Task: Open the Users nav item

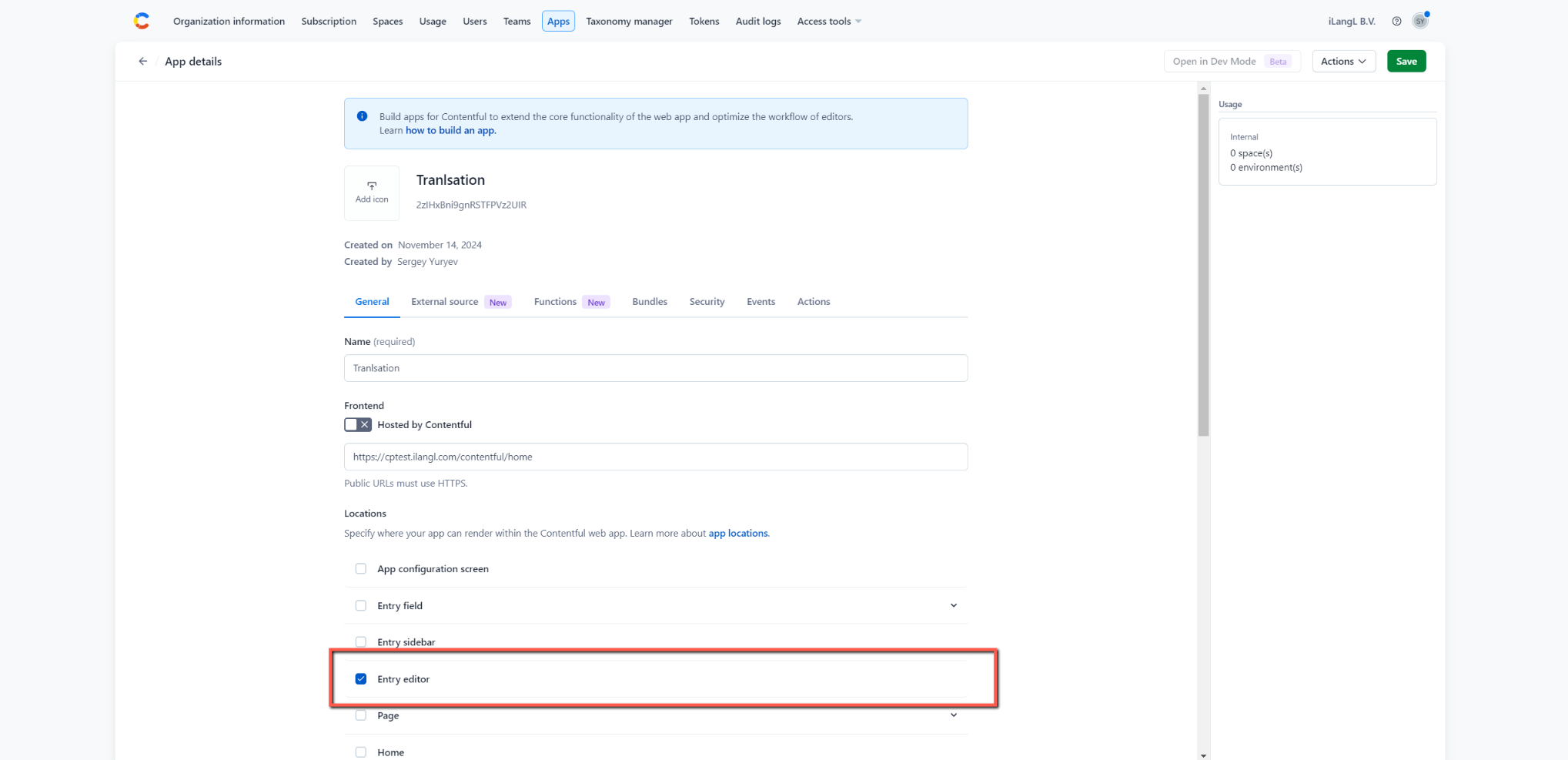Action: click(x=475, y=22)
